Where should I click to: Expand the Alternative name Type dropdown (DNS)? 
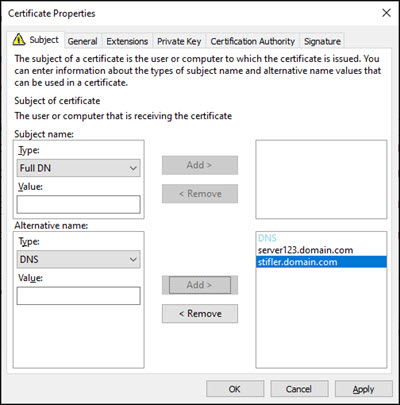click(79, 259)
